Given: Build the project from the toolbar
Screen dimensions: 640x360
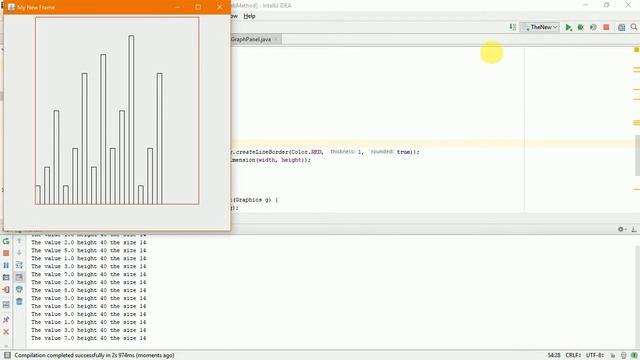Looking at the screenshot, I should click(513, 27).
